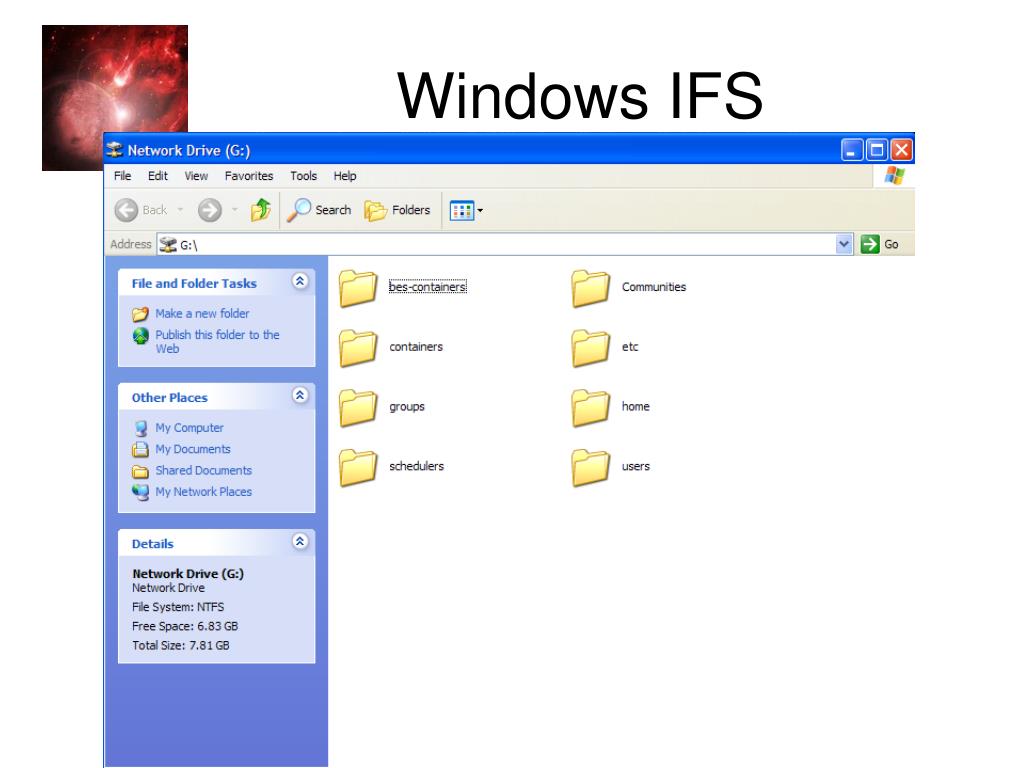
Task: Open Search in the toolbar
Action: click(319, 210)
